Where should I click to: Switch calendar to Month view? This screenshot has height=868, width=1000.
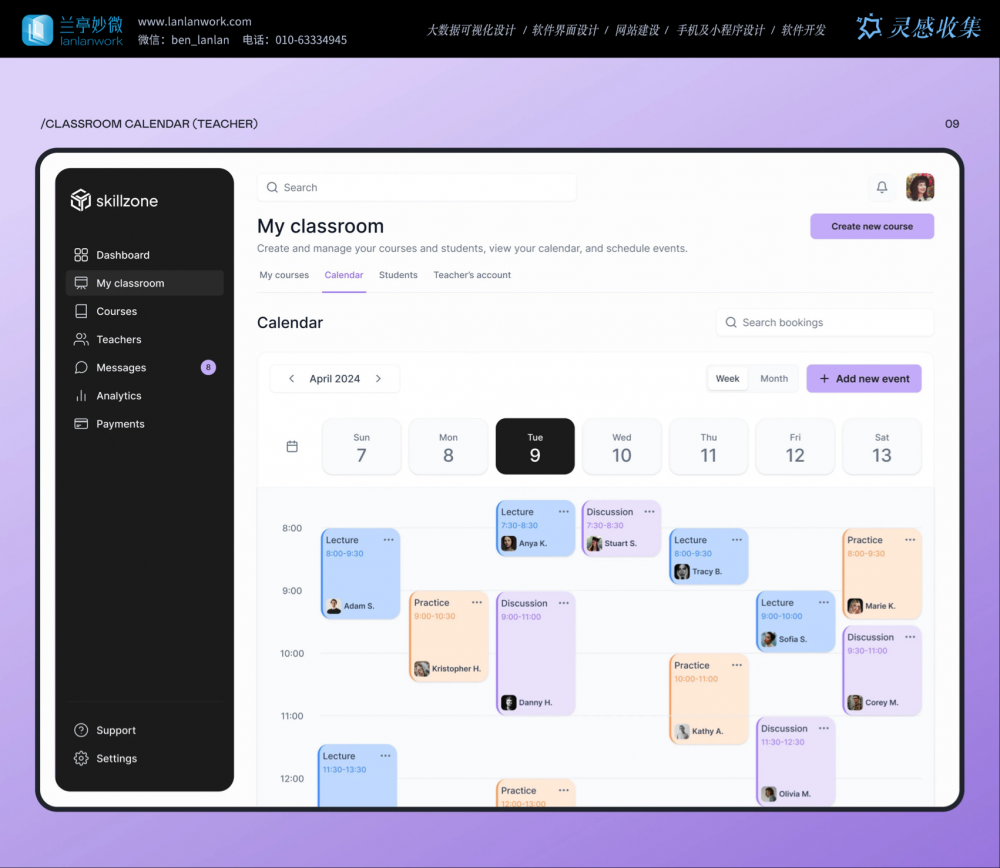tap(774, 379)
